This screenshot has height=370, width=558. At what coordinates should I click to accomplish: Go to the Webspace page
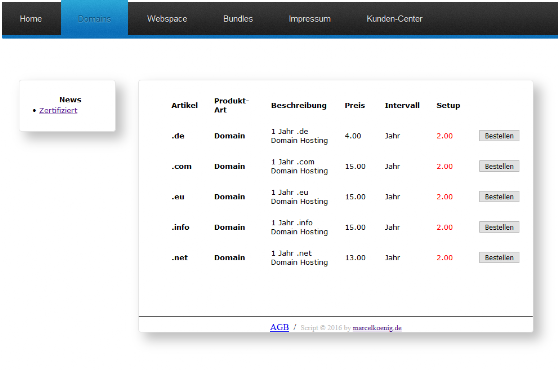(167, 19)
